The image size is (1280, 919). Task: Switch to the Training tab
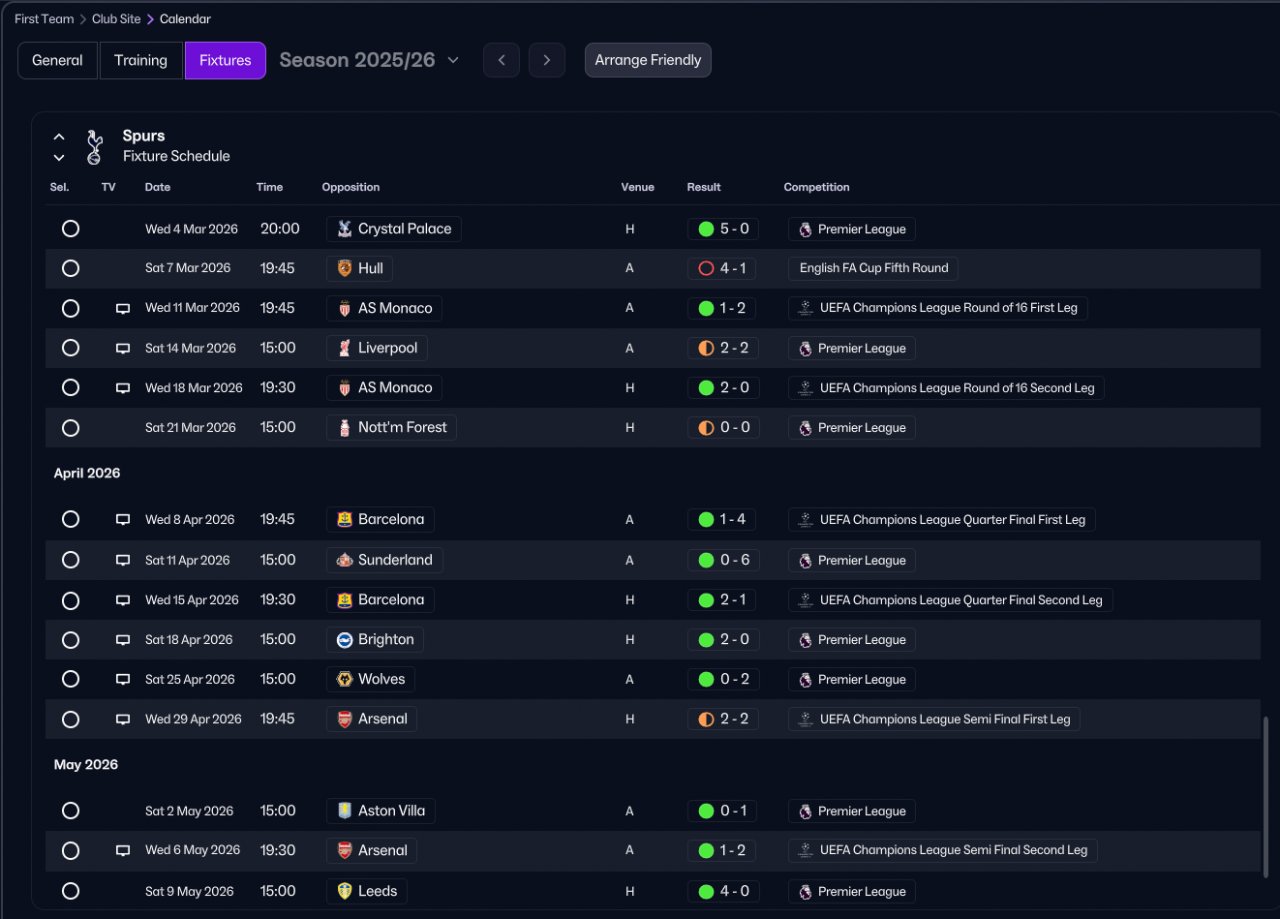point(141,60)
